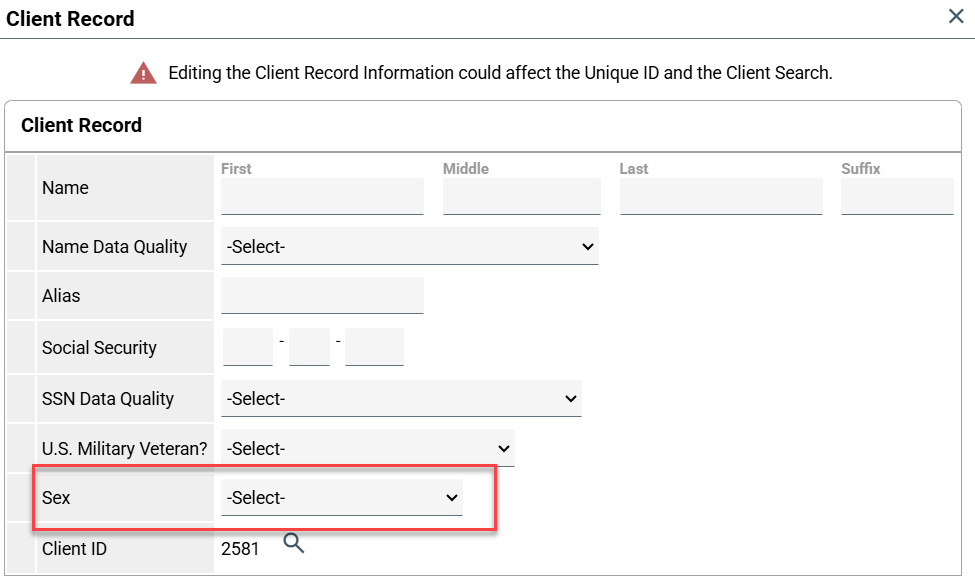Viewport: 975px width, 582px height.
Task: Expand the SSN Data Quality dropdown
Action: tap(401, 398)
